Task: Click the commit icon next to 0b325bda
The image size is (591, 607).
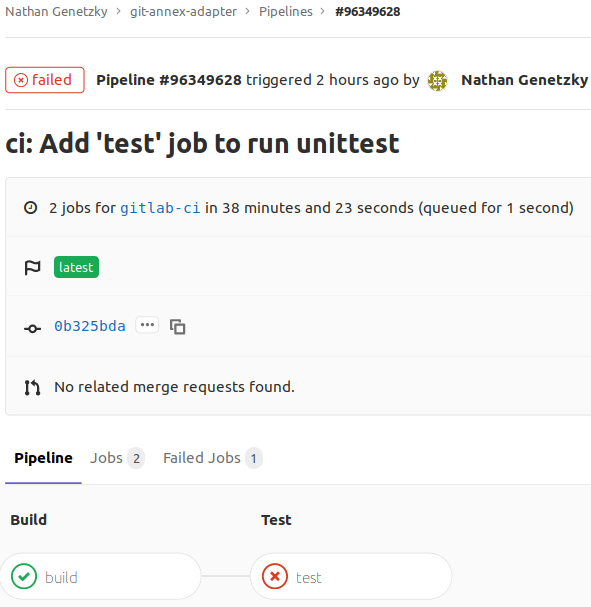Action: coord(33,329)
